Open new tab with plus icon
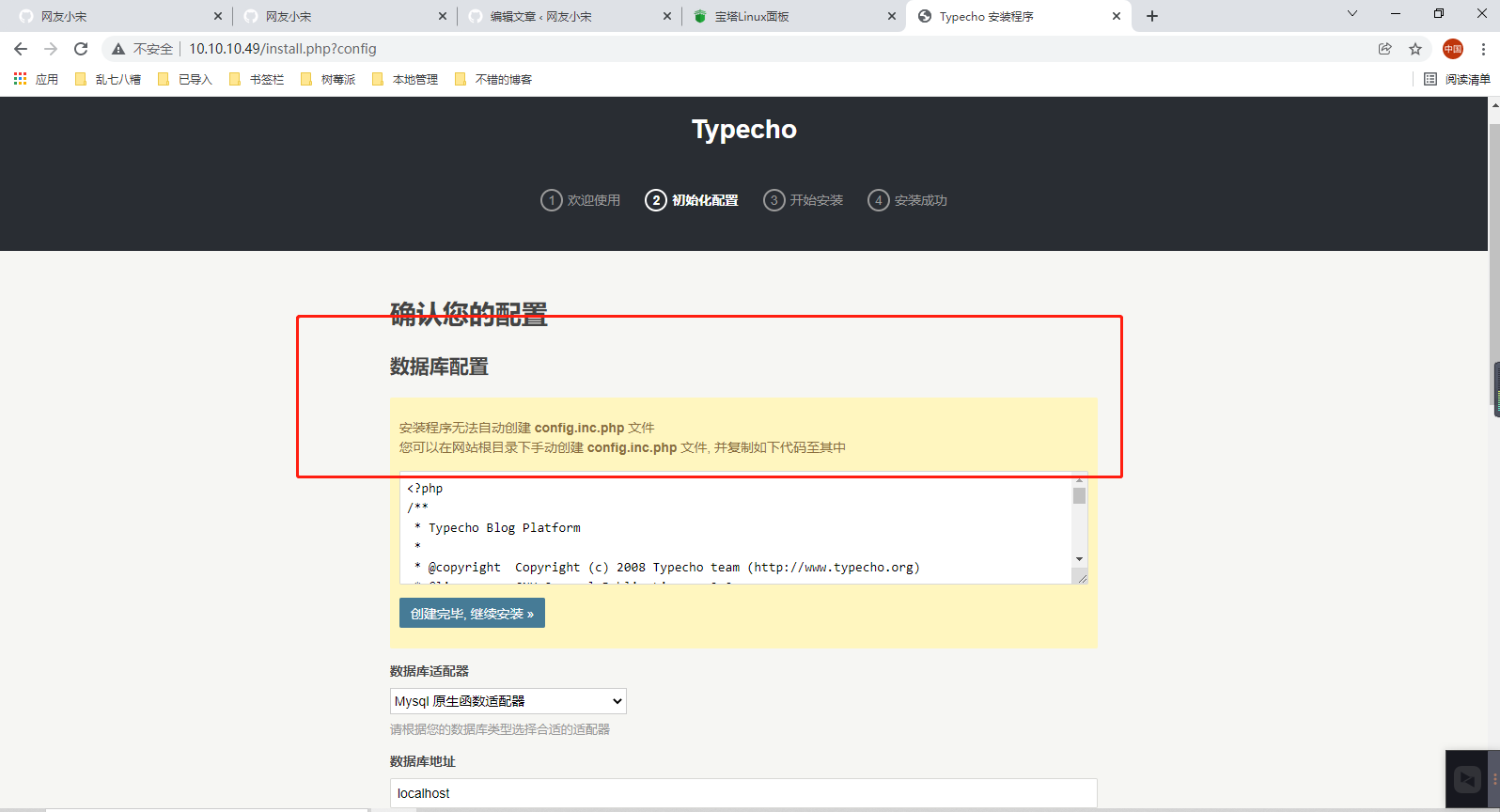Image resolution: width=1500 pixels, height=812 pixels. [1152, 16]
